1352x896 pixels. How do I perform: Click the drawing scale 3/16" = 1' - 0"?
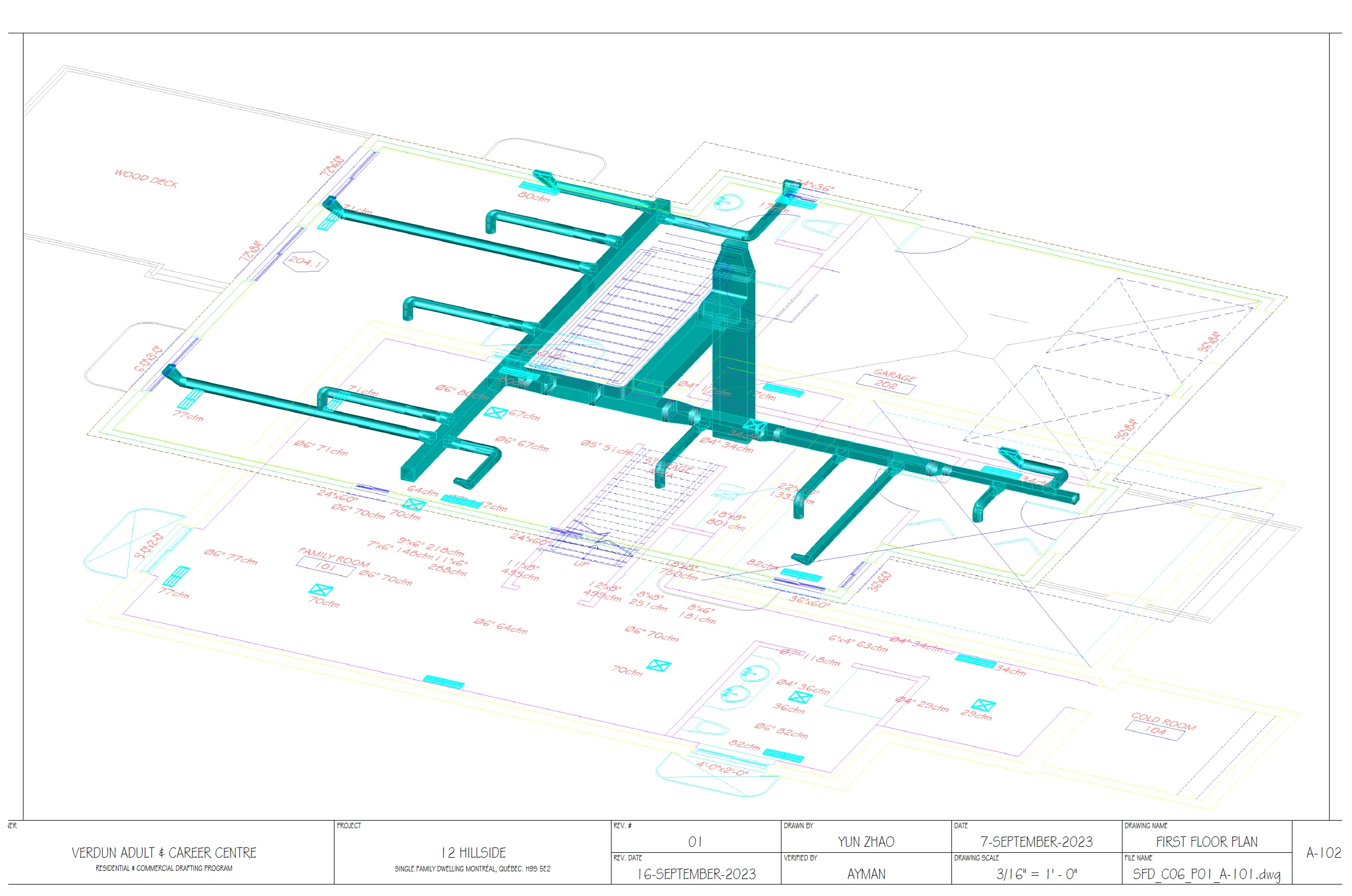(1037, 874)
